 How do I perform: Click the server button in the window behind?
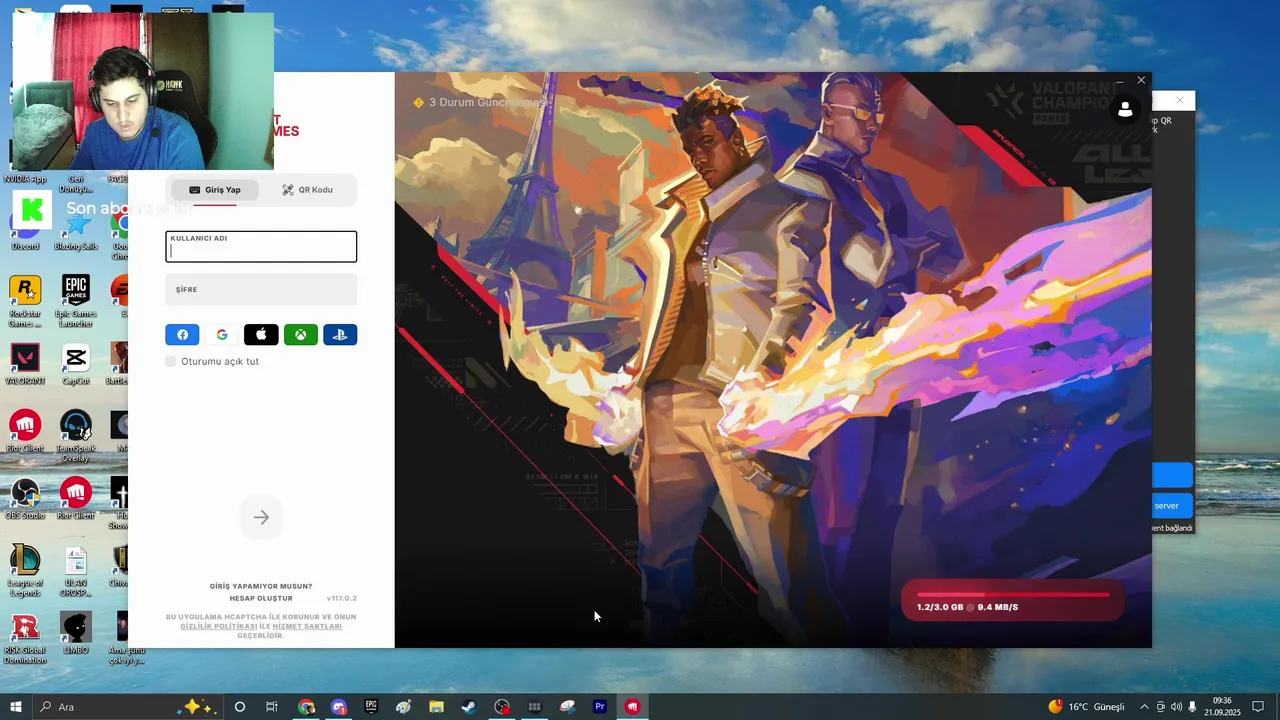tap(1172, 505)
